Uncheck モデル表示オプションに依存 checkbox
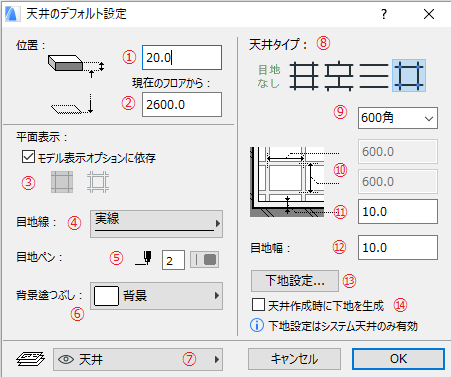 (28, 157)
